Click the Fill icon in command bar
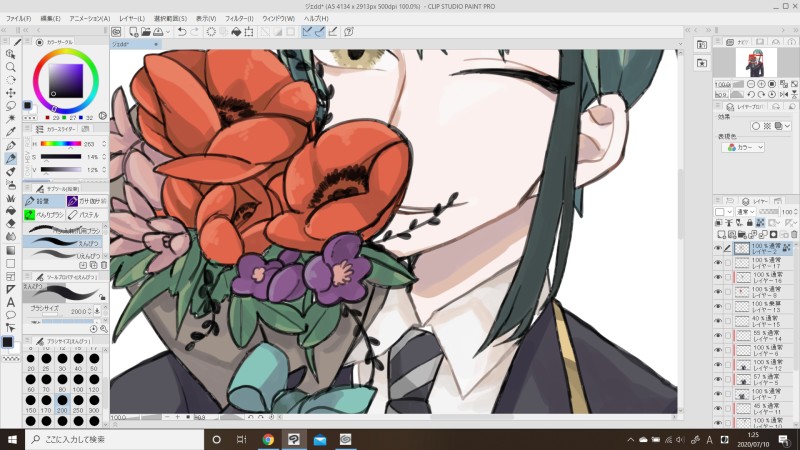The image size is (800, 450). click(236, 32)
